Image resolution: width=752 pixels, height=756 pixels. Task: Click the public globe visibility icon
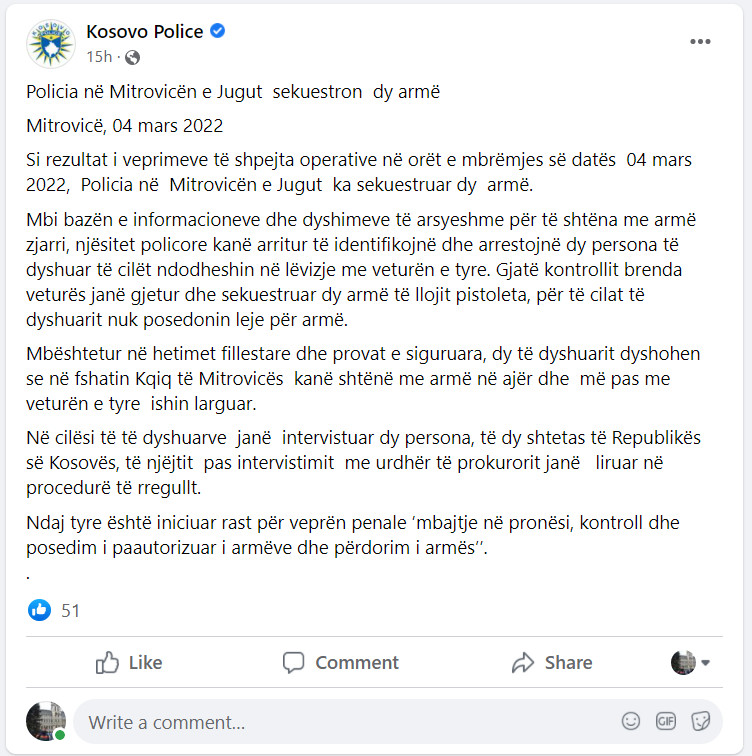132,57
